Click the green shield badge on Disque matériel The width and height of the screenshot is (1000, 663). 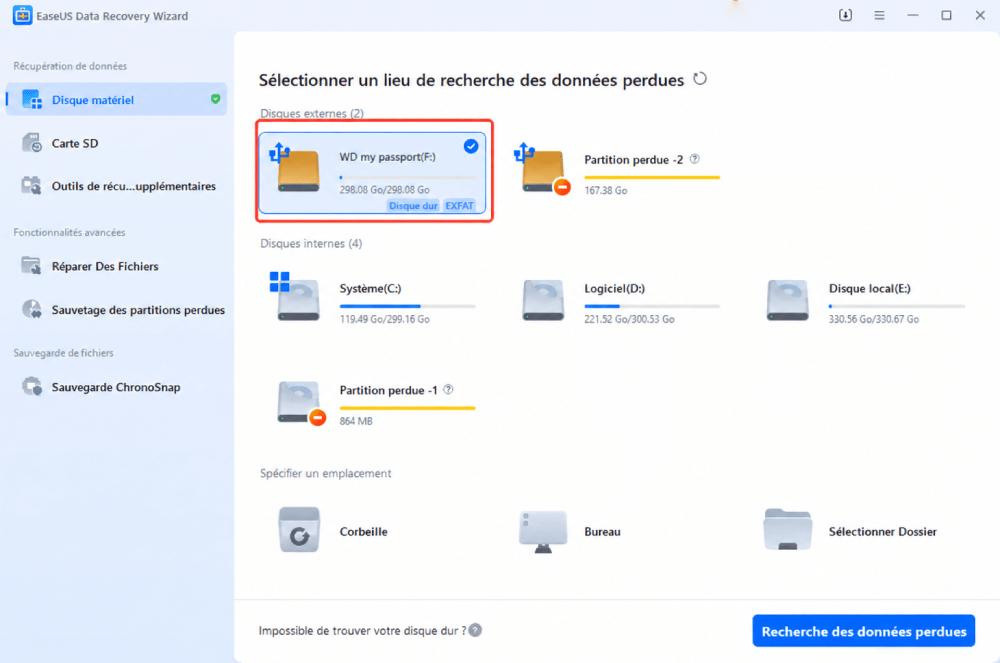coord(216,99)
